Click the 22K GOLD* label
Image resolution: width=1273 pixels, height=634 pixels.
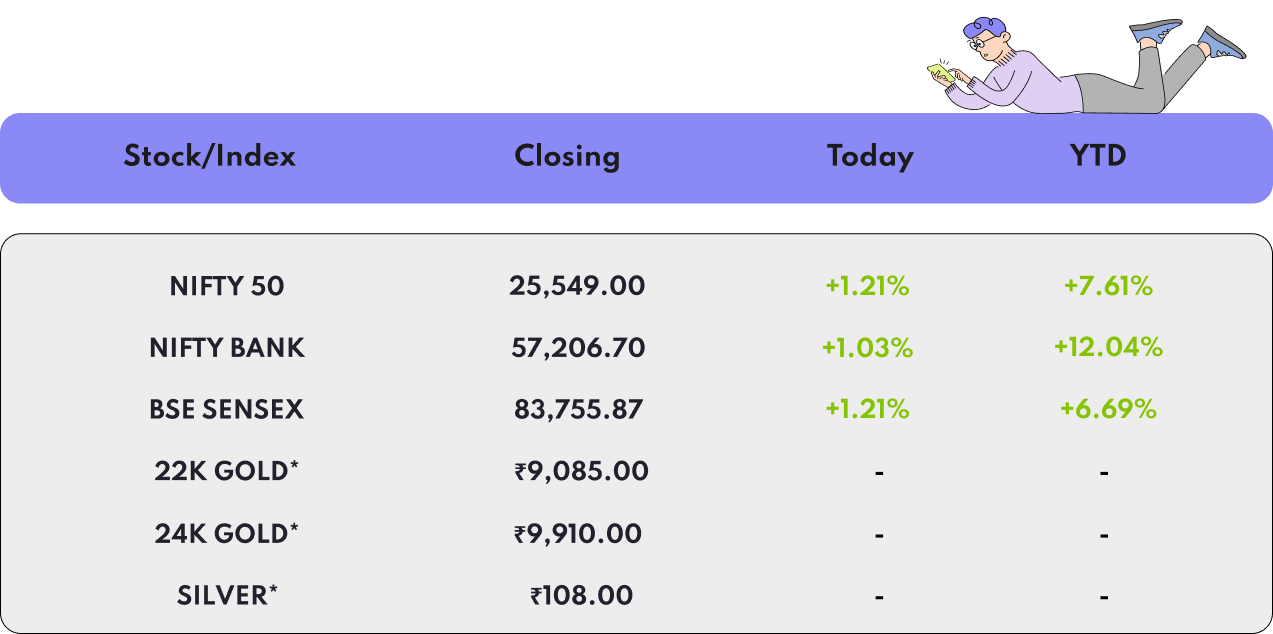(x=227, y=471)
